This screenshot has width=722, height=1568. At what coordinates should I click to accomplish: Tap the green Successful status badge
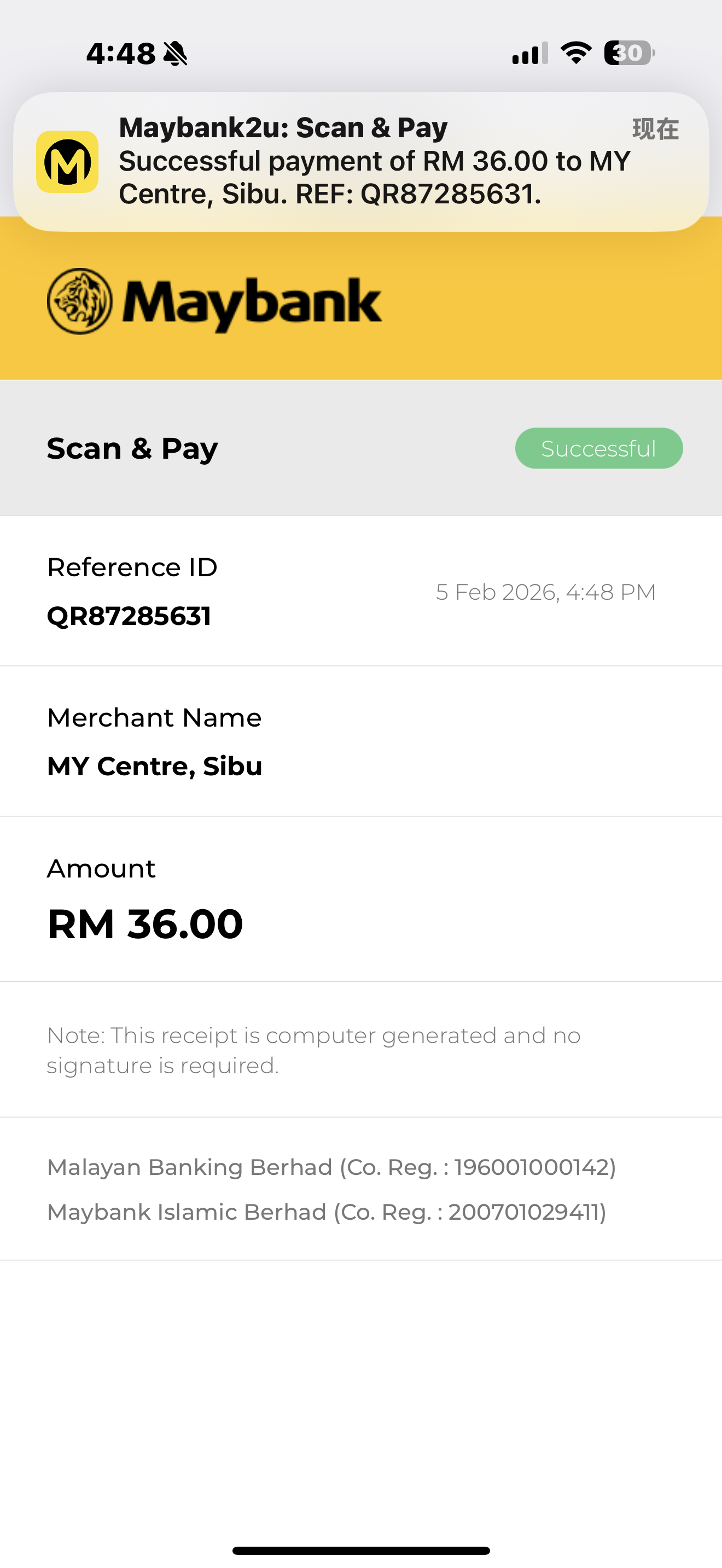click(x=598, y=449)
